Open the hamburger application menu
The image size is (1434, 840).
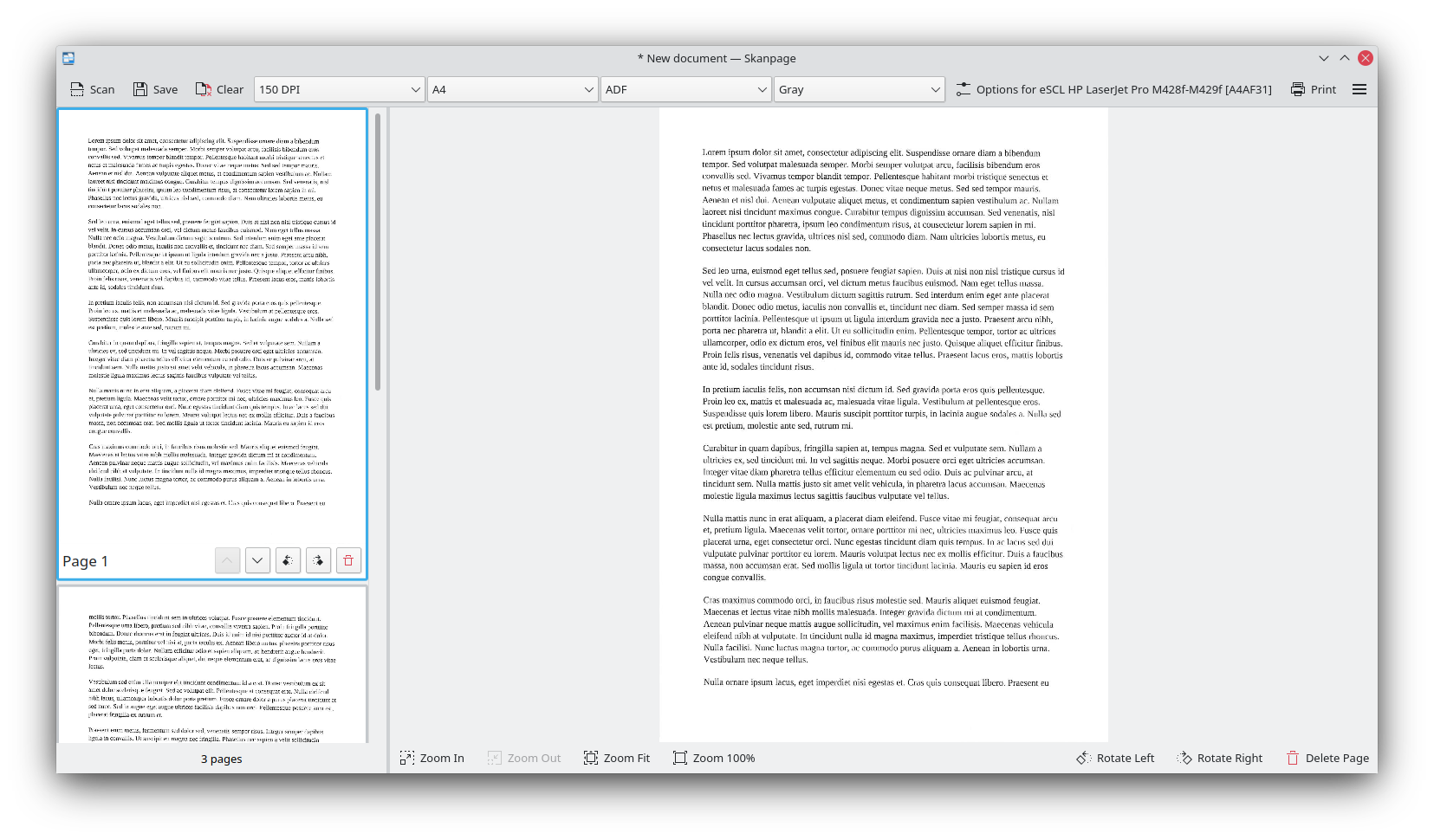click(1359, 89)
